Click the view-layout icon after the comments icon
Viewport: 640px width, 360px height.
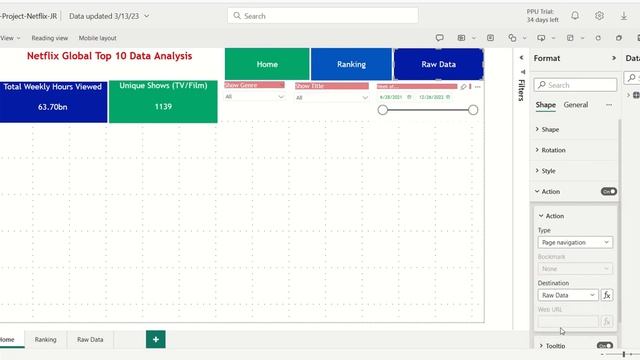tap(461, 38)
